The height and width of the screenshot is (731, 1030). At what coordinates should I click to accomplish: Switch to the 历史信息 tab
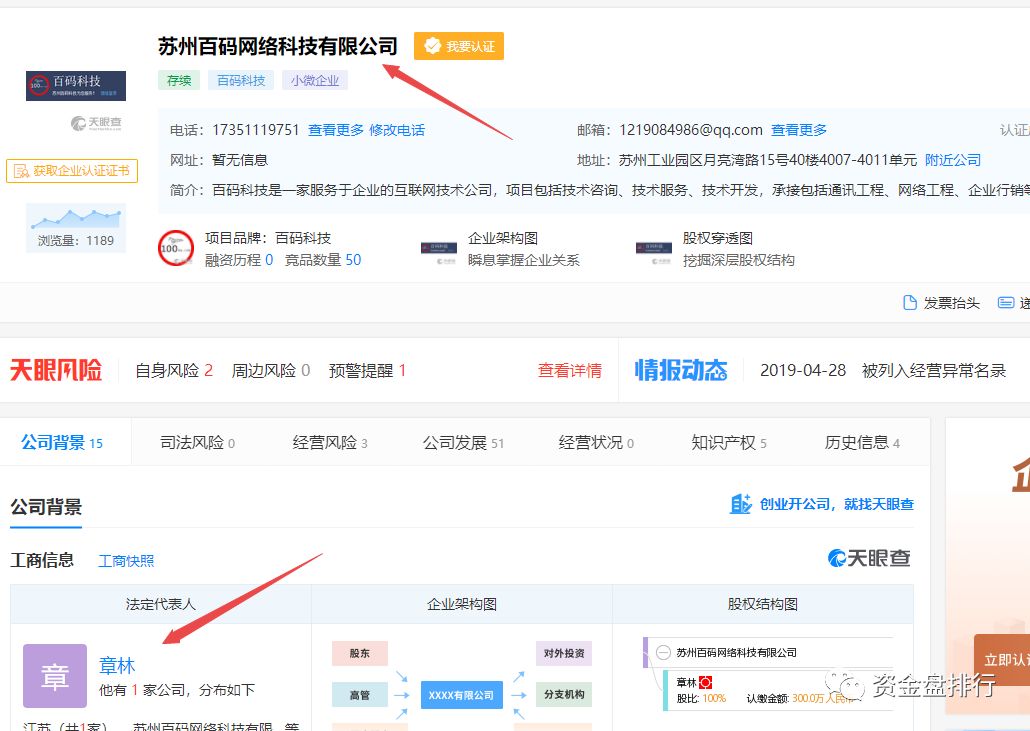click(862, 443)
